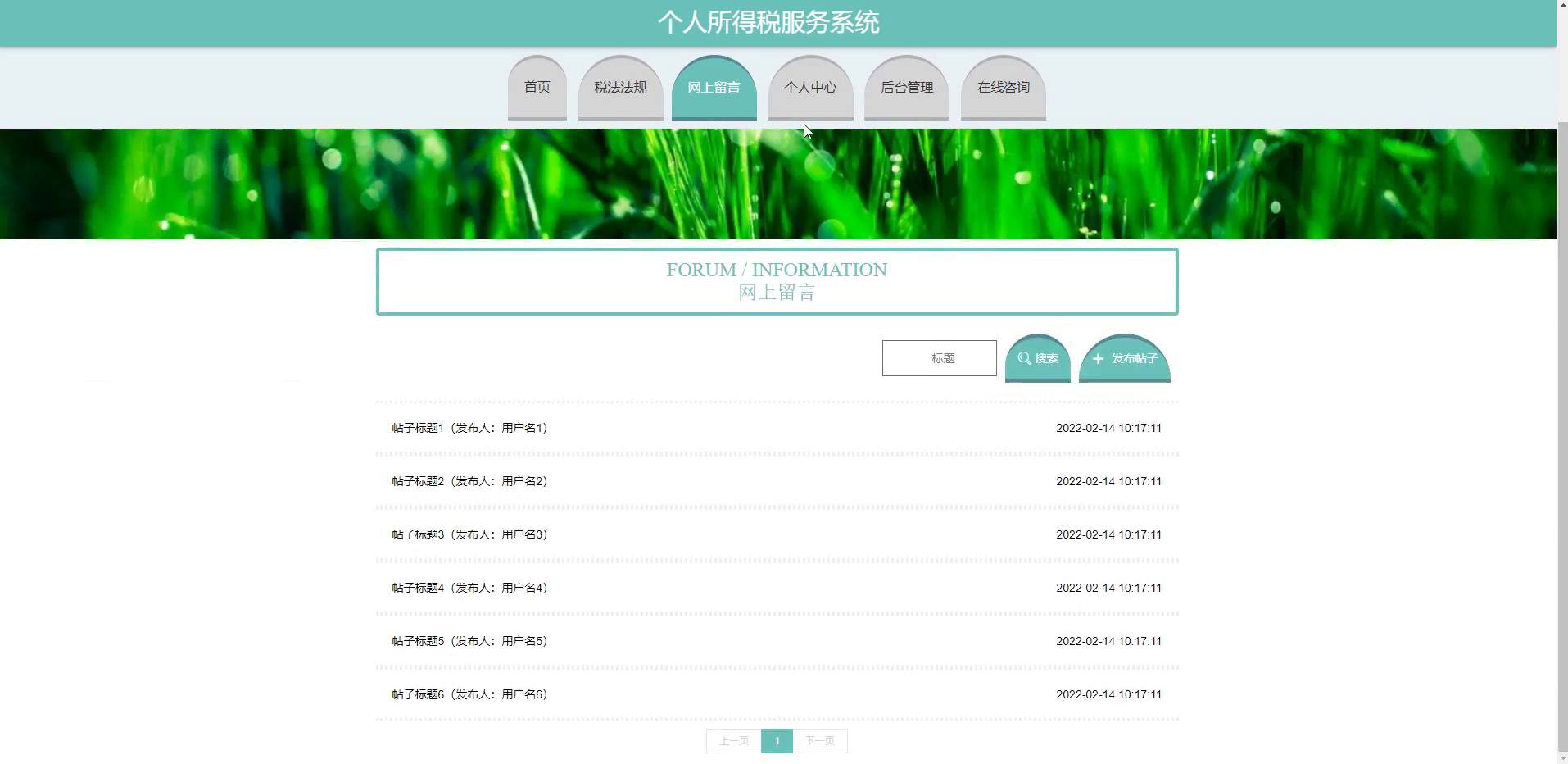Focus the 标题 search input field
1568x764 pixels.
939,358
